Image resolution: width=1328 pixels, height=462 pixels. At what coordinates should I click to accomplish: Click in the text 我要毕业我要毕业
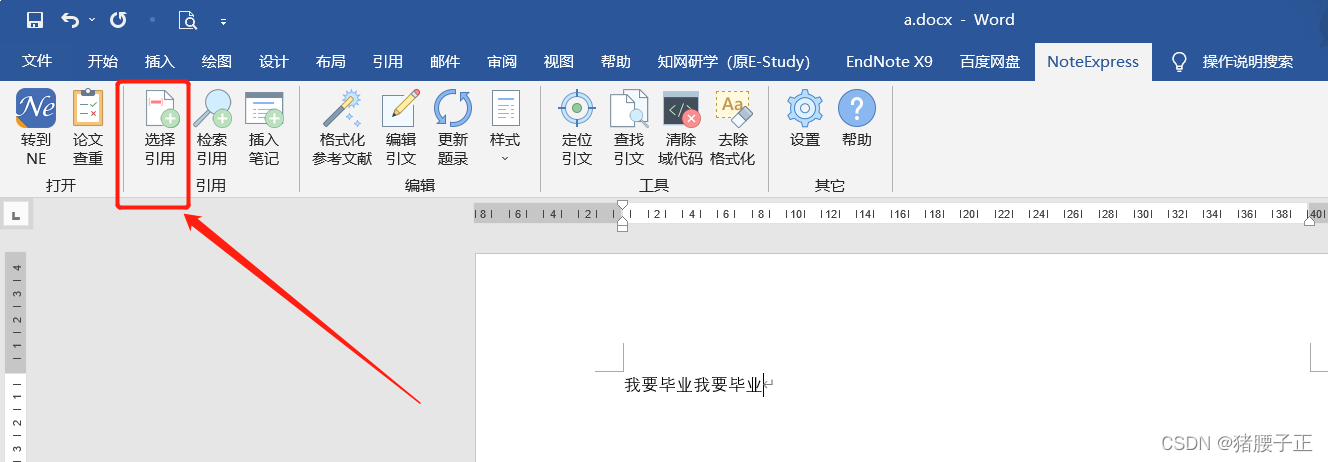[x=694, y=385]
